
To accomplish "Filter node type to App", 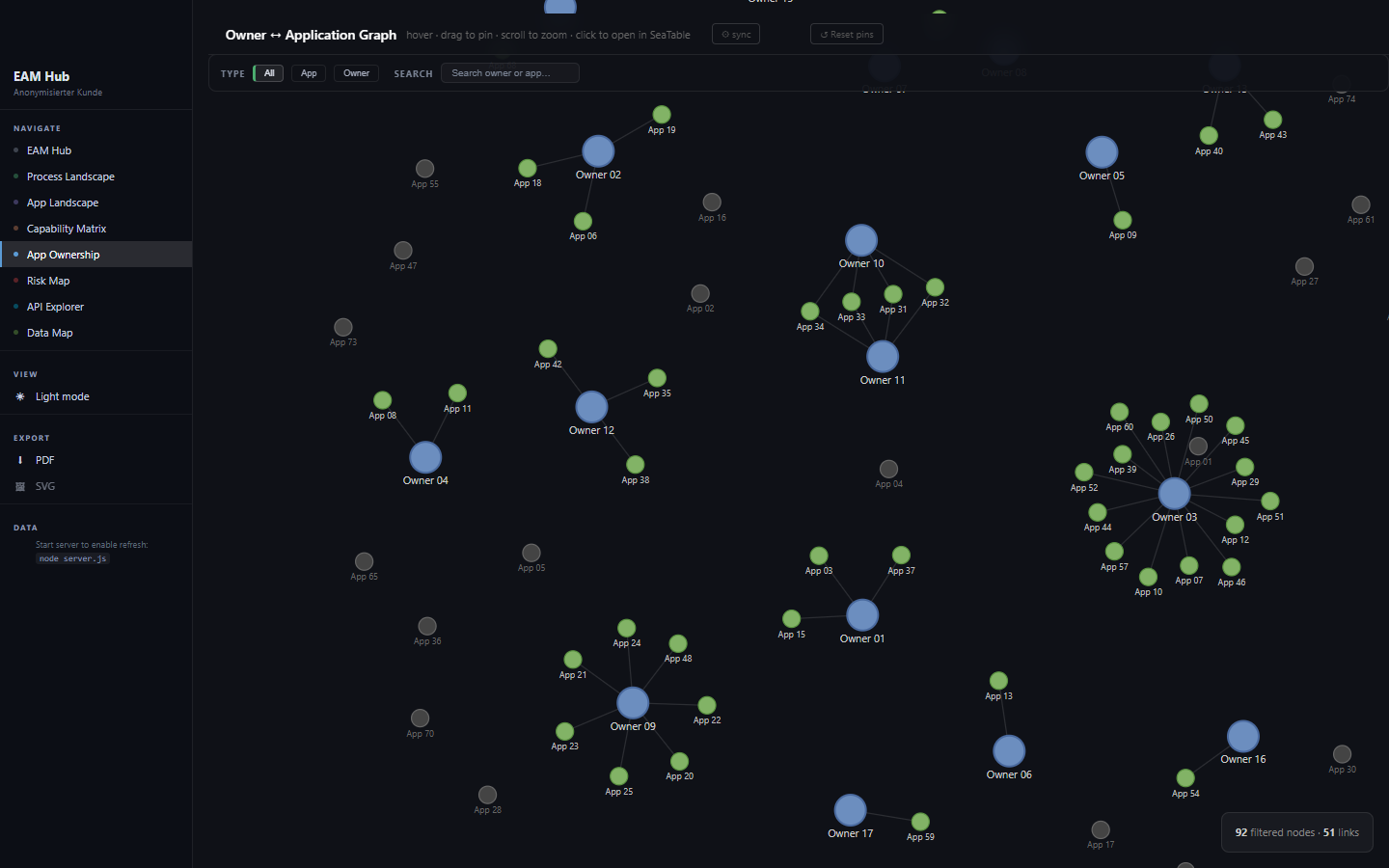I will click(309, 73).
